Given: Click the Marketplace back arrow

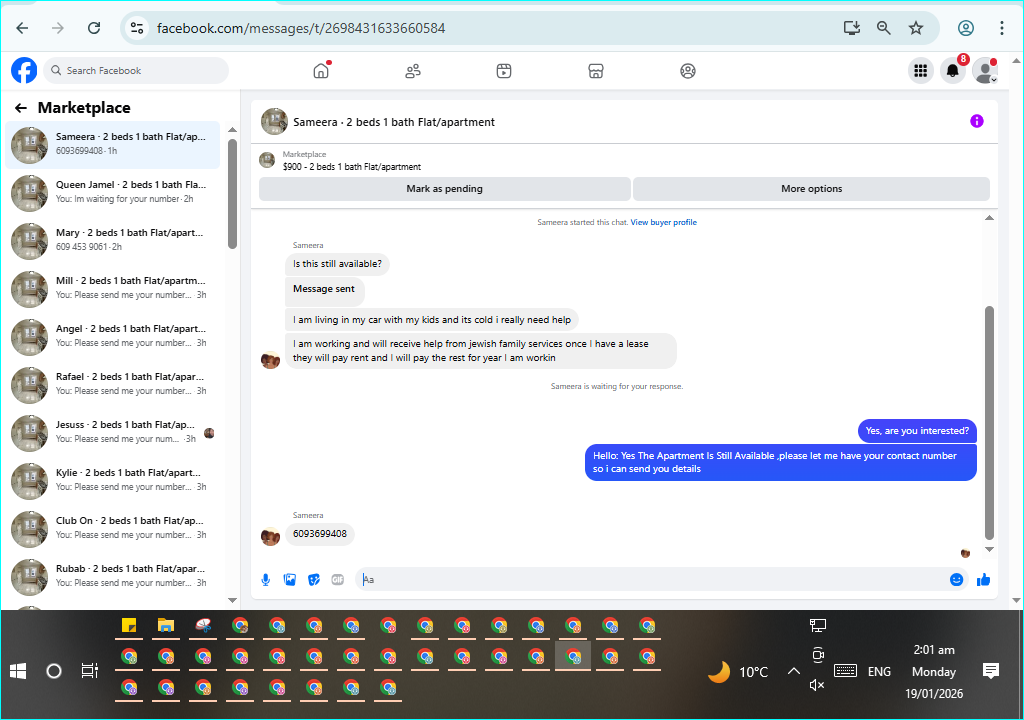Looking at the screenshot, I should 21,108.
